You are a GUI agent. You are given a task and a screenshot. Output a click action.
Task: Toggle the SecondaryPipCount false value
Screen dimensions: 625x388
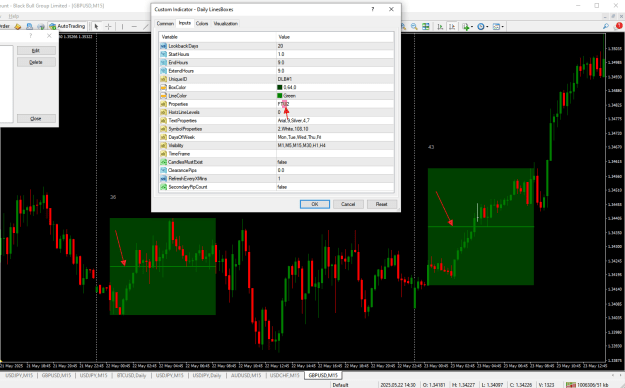335,187
